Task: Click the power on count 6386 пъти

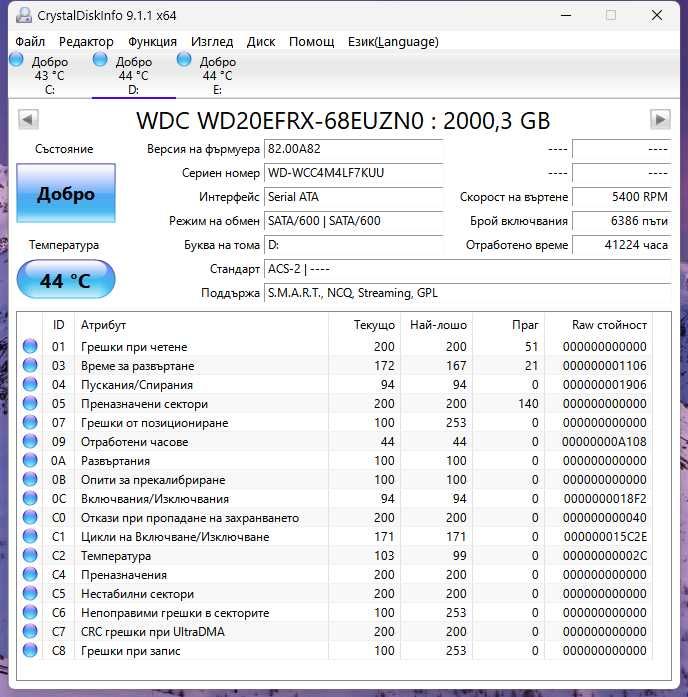Action: [622, 221]
